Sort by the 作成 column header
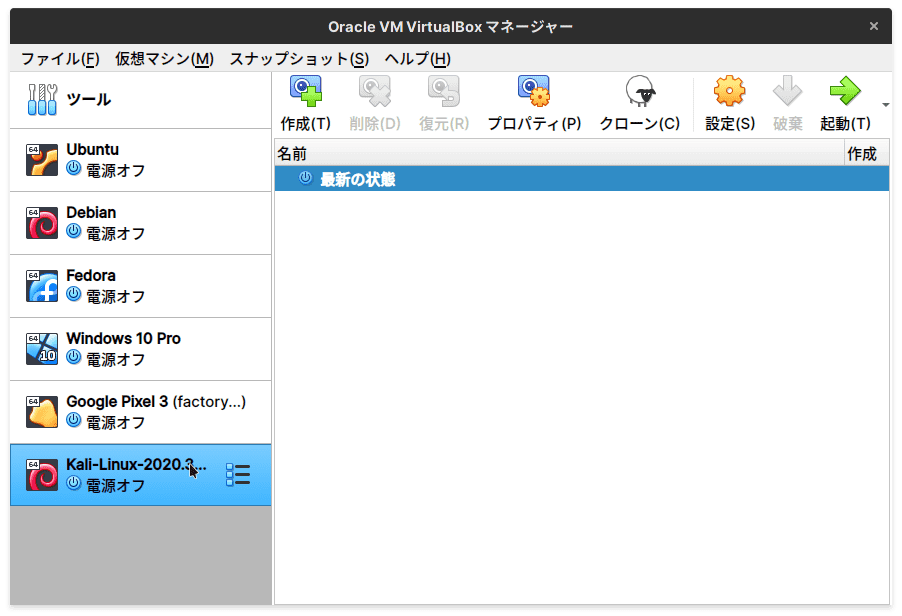 coord(866,154)
